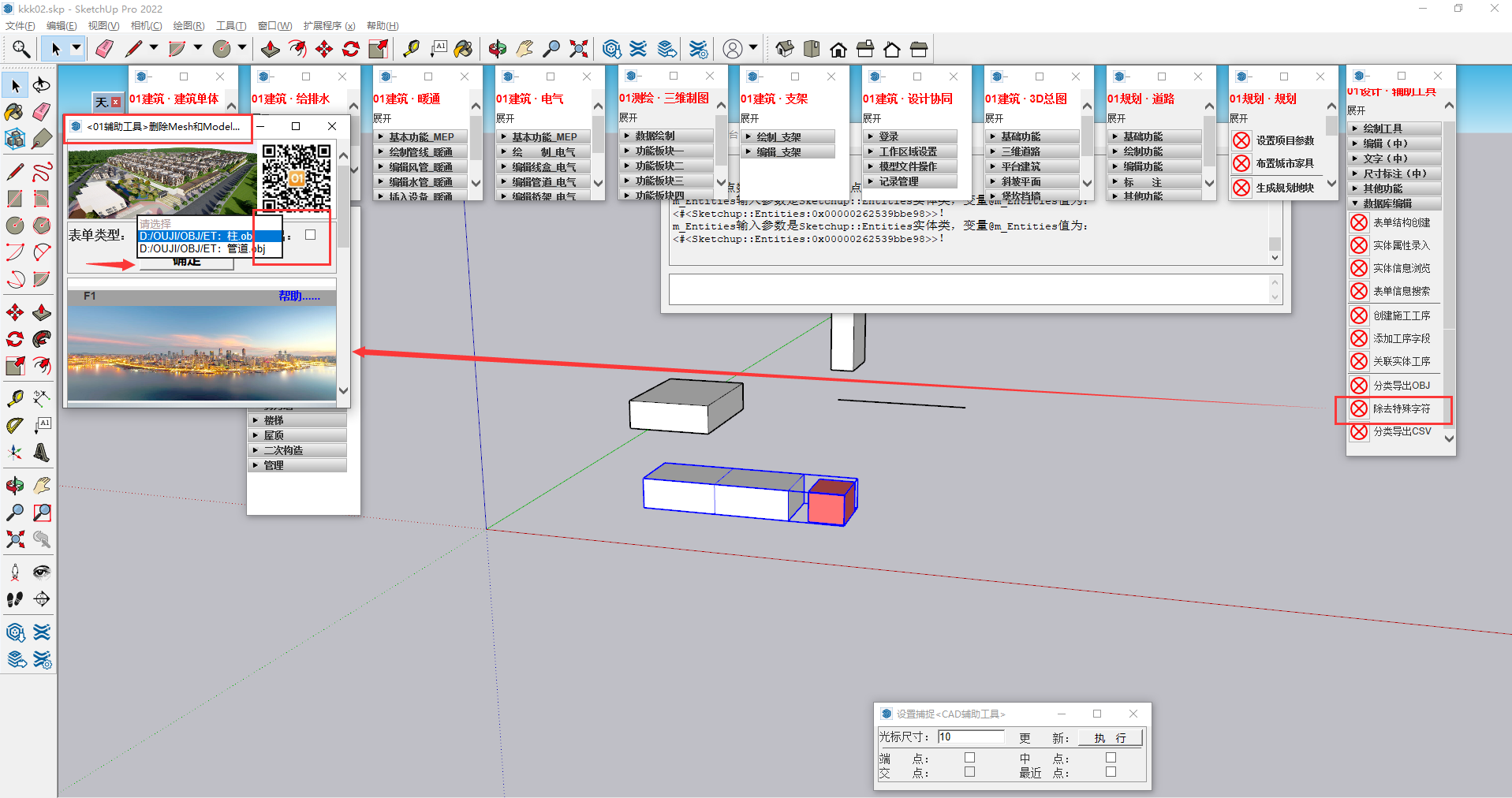Viewport: 1512px width, 798px height.
Task: Select the 3D Text tool
Action: (x=42, y=453)
